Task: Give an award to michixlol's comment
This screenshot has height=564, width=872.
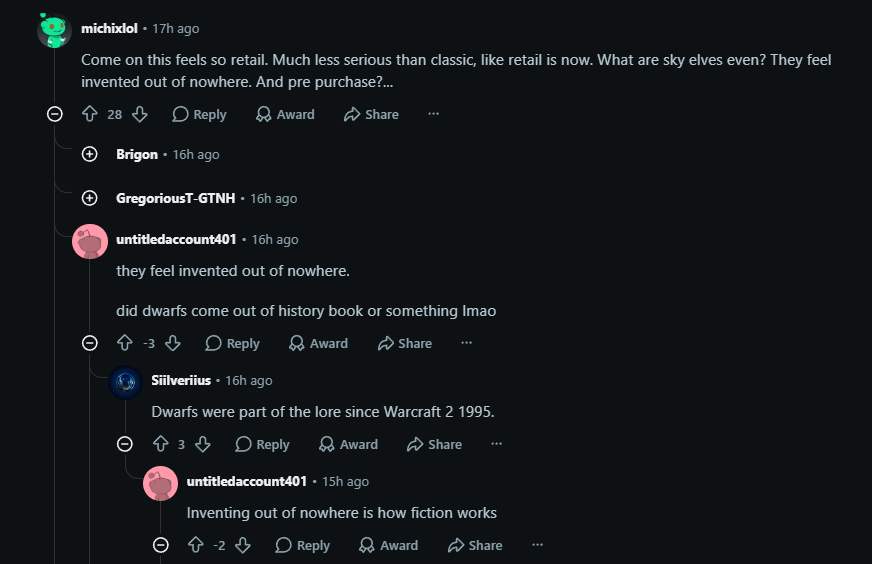Action: [285, 114]
